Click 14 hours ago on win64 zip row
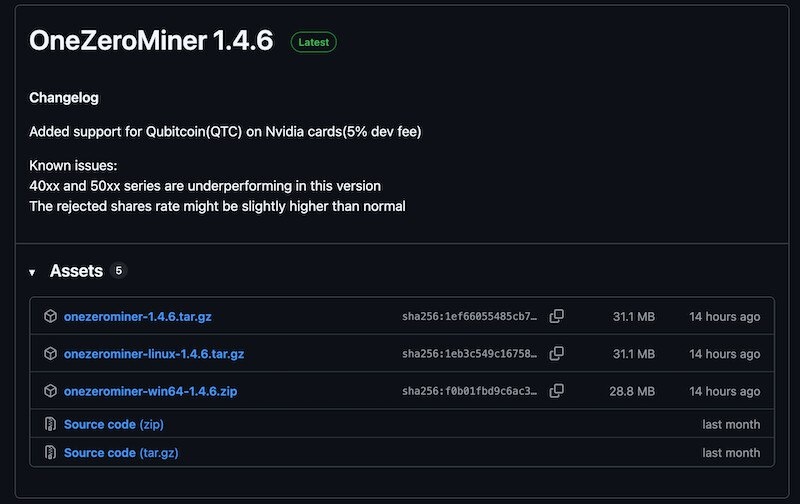 click(724, 391)
